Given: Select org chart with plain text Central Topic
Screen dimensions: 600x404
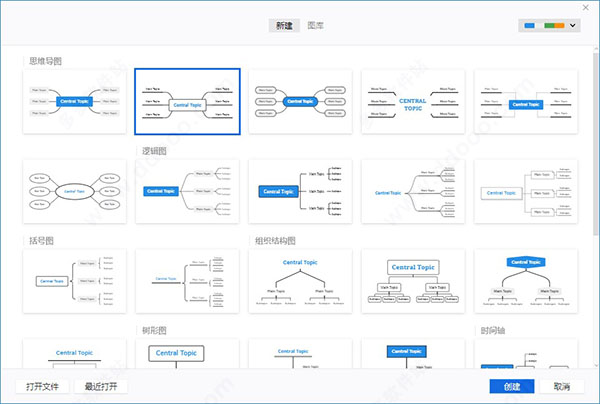Looking at the screenshot, I should pos(300,281).
